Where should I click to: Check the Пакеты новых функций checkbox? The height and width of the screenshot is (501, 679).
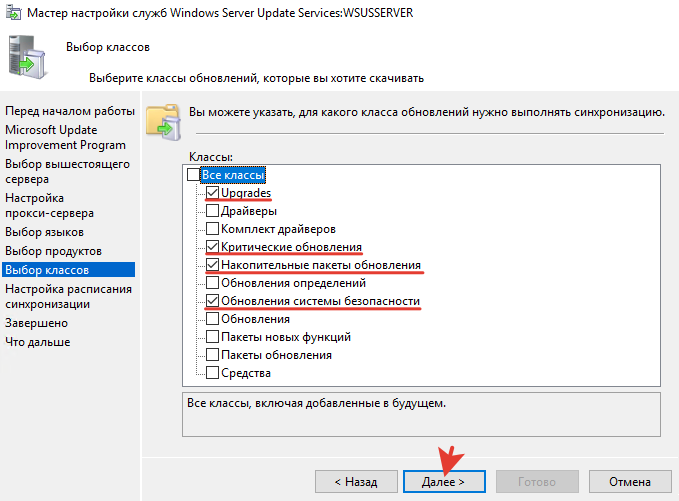click(x=212, y=337)
